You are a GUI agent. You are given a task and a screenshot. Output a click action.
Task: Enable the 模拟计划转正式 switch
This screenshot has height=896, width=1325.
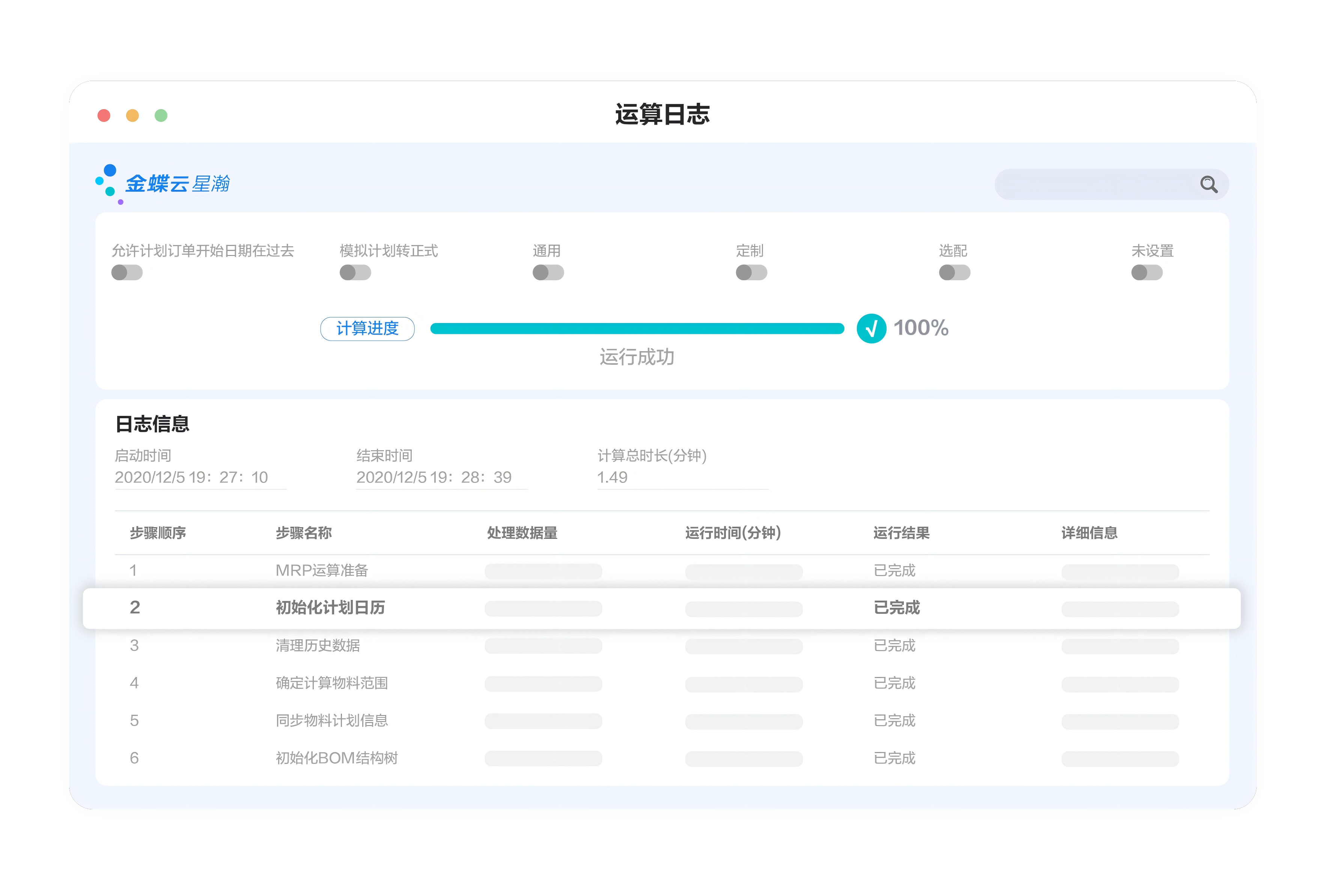tap(354, 272)
